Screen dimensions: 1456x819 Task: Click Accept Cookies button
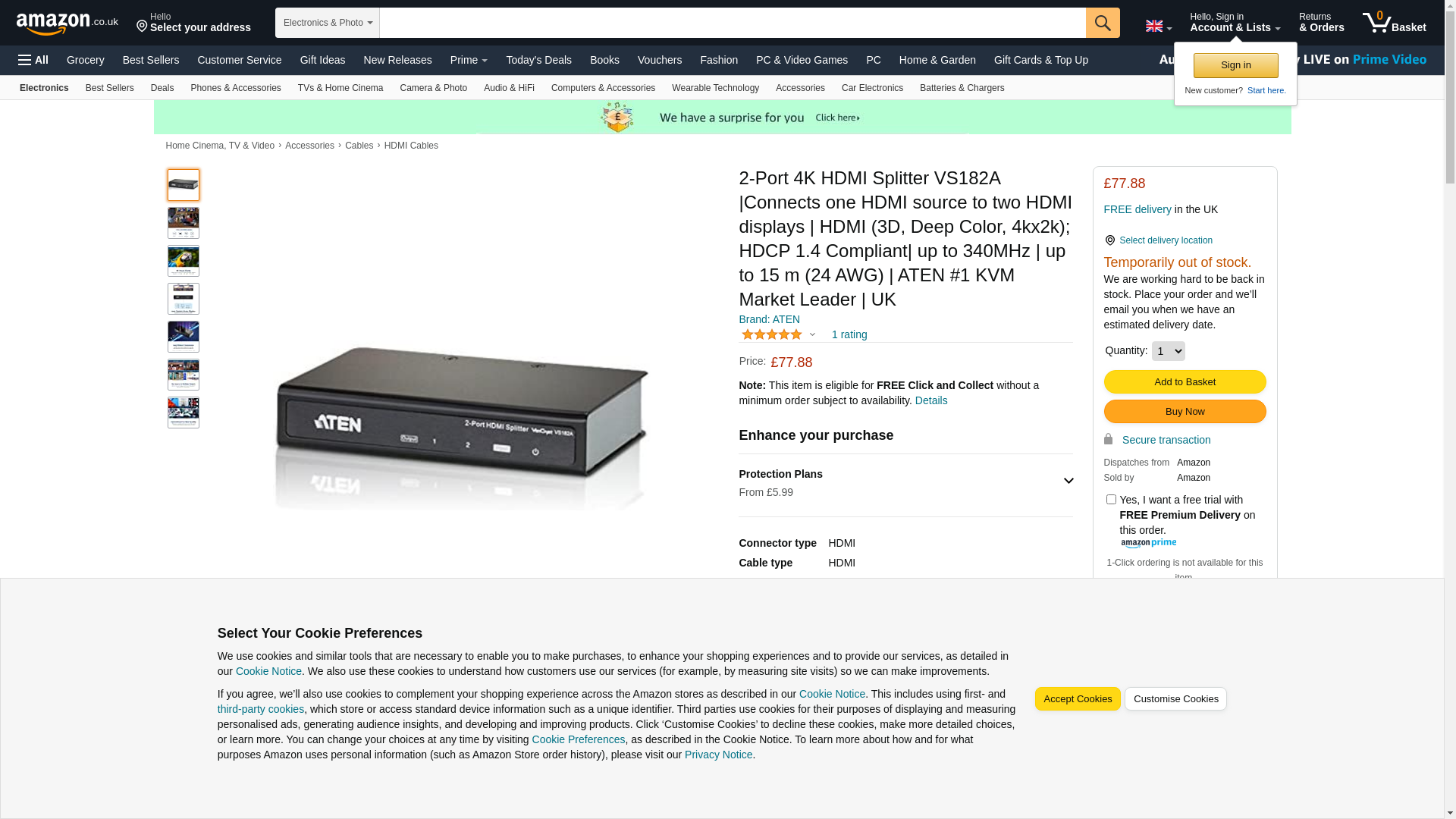coord(1077,699)
